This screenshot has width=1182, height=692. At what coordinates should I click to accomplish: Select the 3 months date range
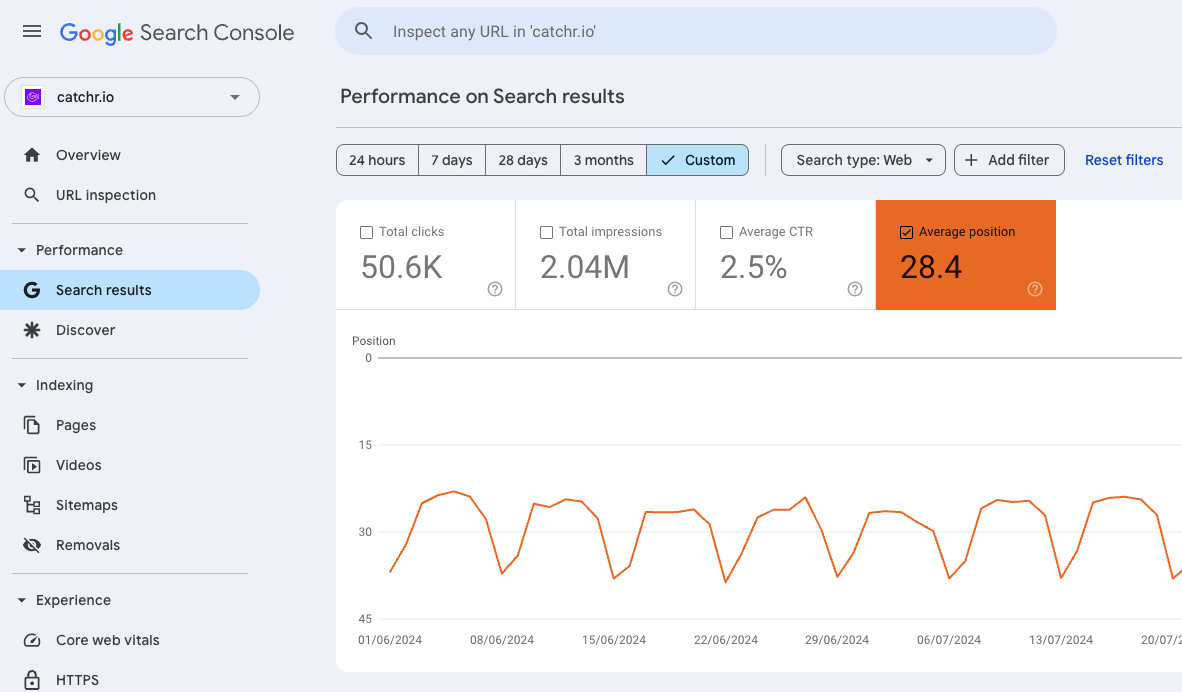tap(603, 160)
